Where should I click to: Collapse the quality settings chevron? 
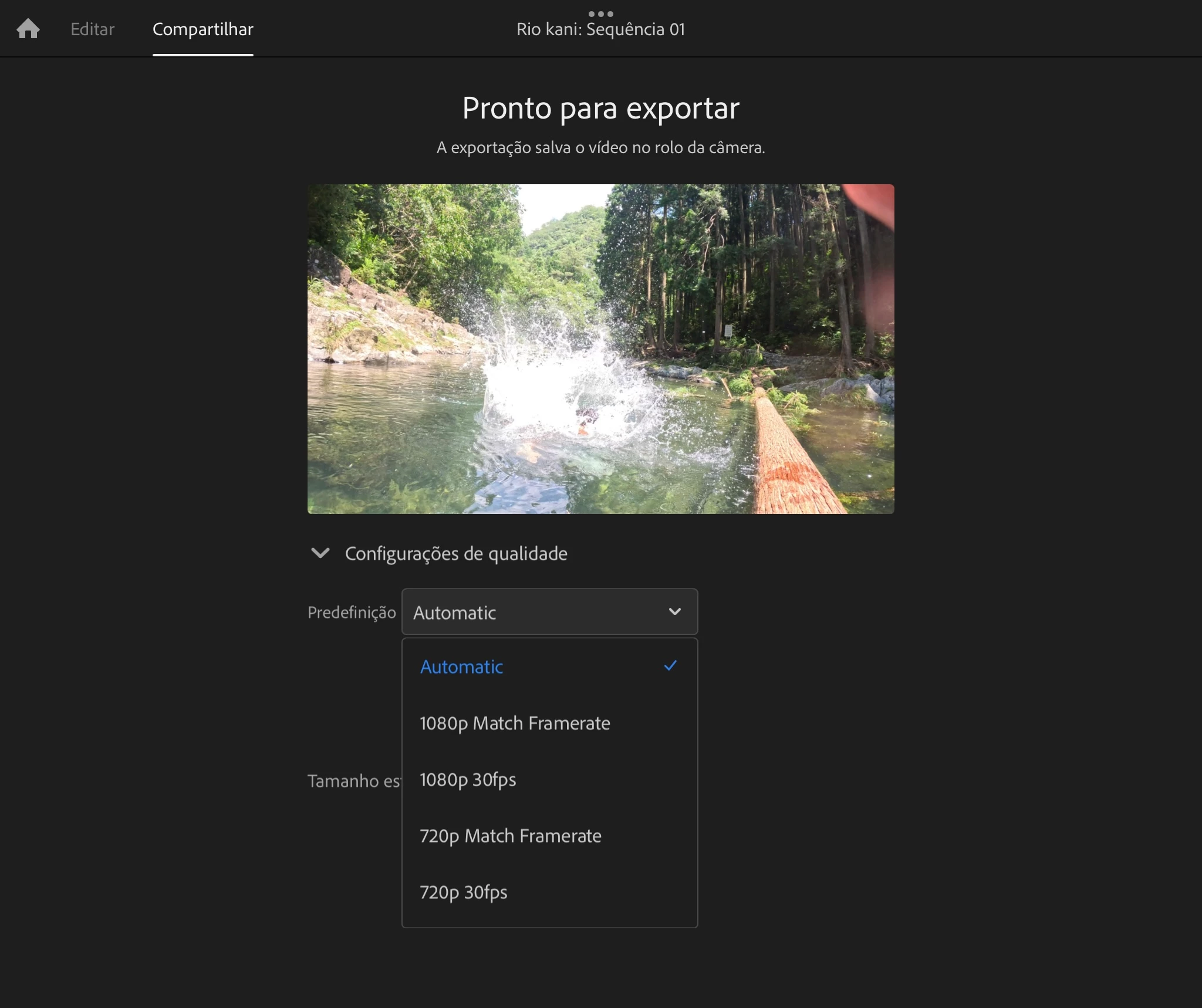(x=320, y=553)
